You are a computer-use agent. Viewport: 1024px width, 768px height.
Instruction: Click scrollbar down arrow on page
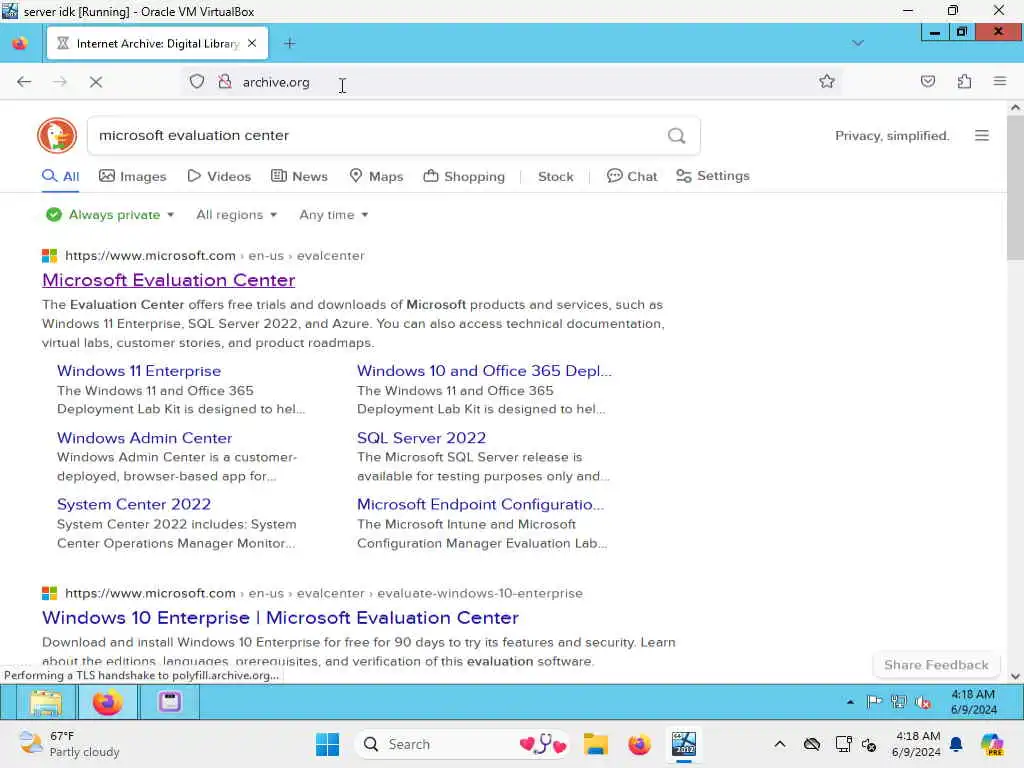coord(1015,677)
